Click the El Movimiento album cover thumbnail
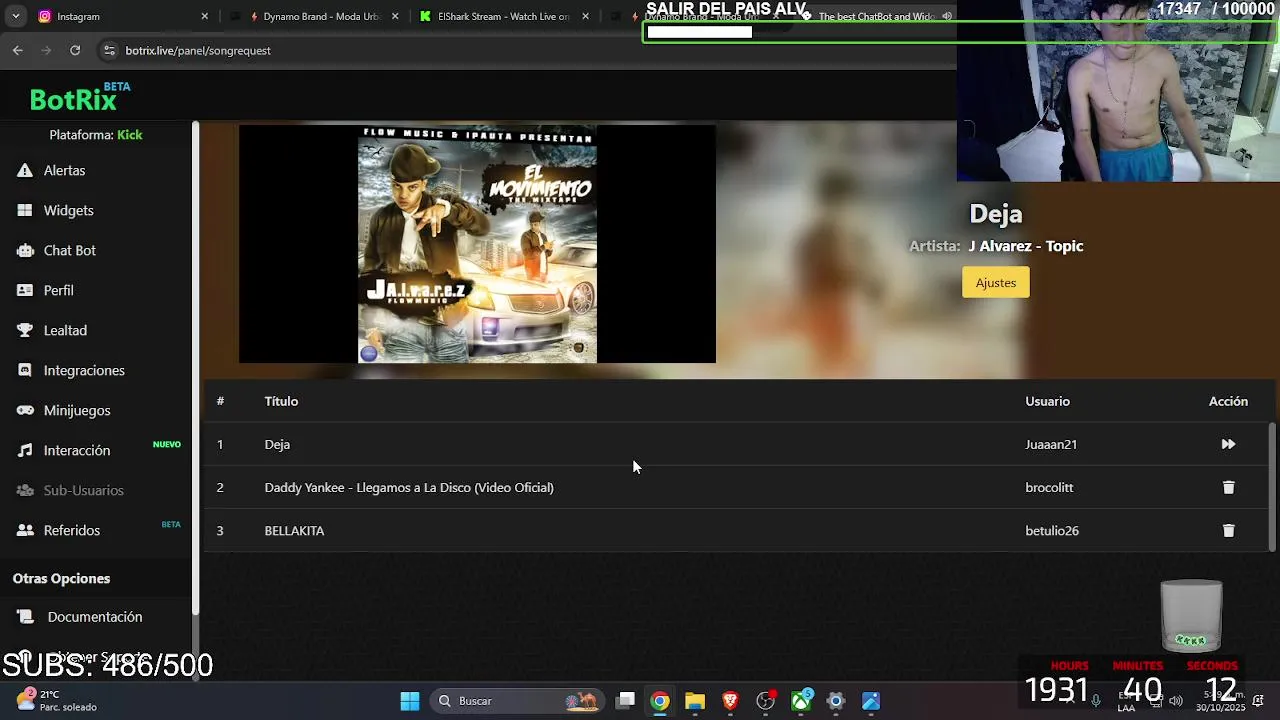1280x720 pixels. pyautogui.click(x=477, y=243)
